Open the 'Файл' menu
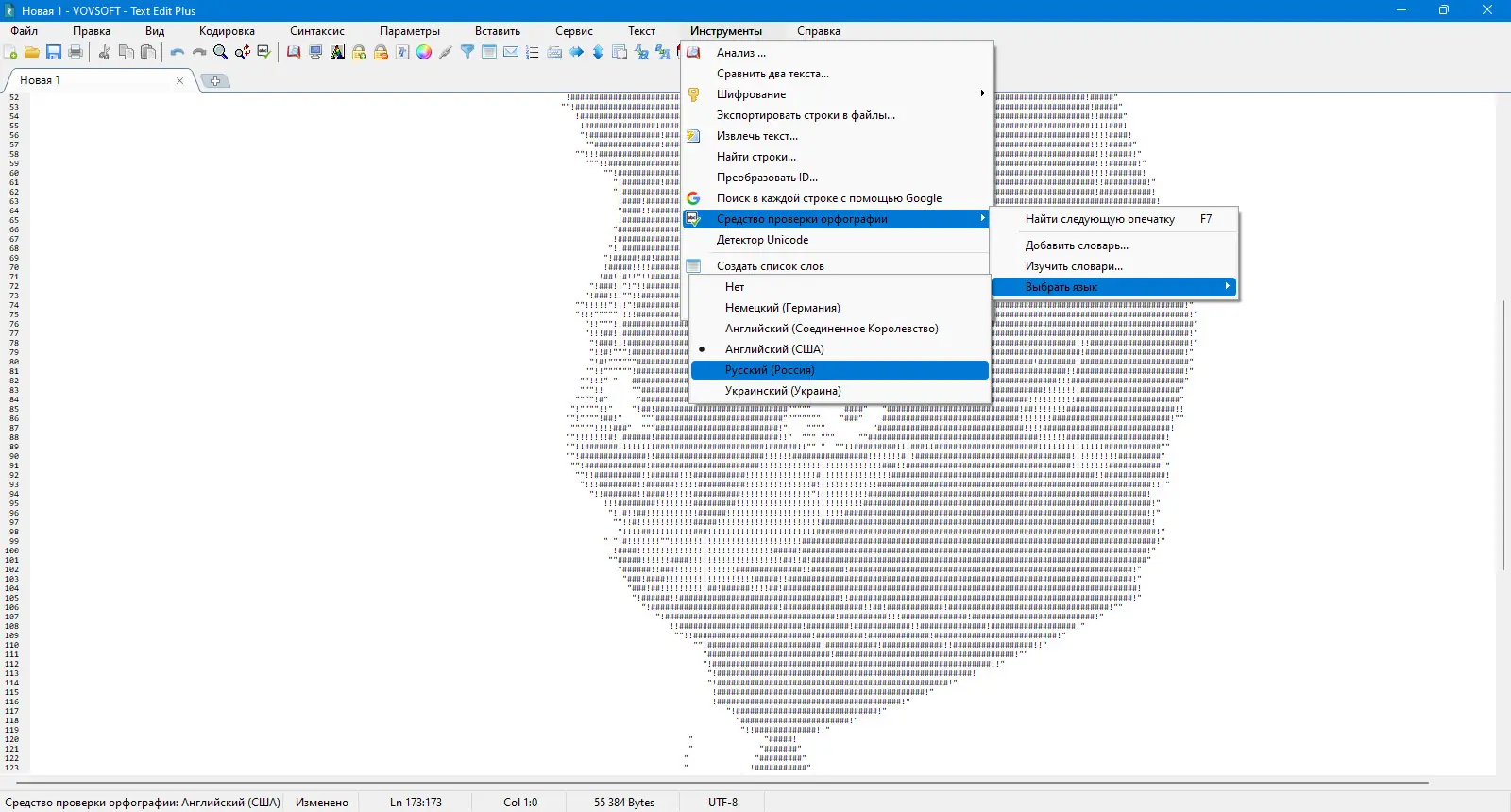 pos(25,31)
